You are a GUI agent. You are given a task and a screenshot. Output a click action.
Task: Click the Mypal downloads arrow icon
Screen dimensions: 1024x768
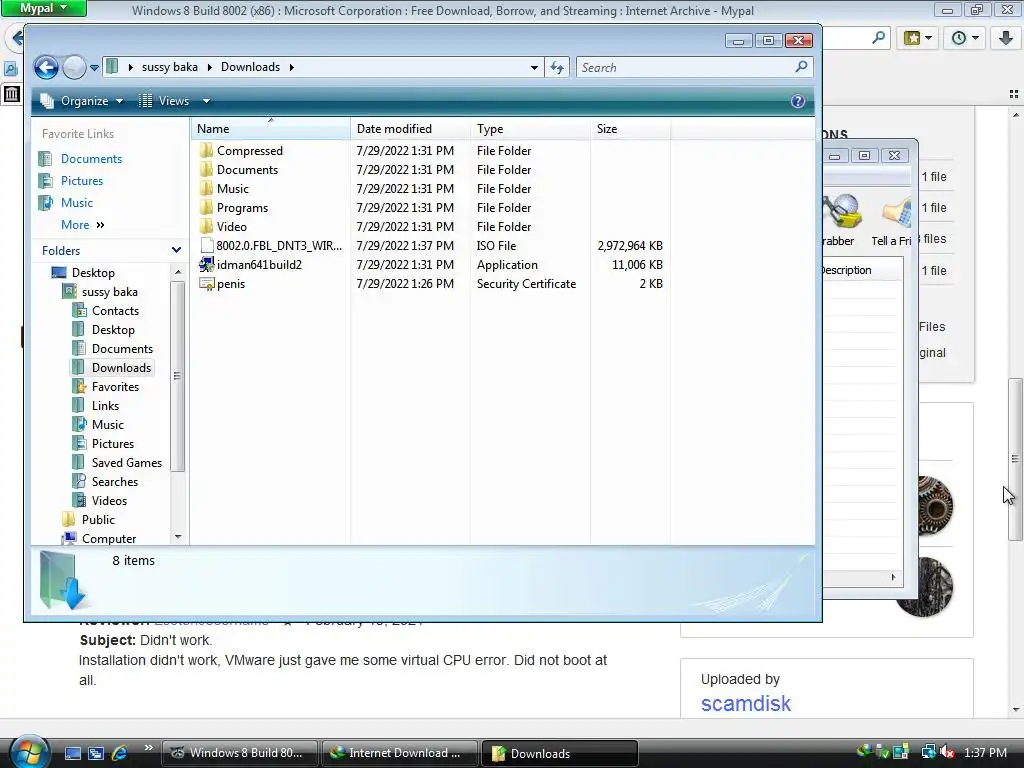(x=1006, y=38)
